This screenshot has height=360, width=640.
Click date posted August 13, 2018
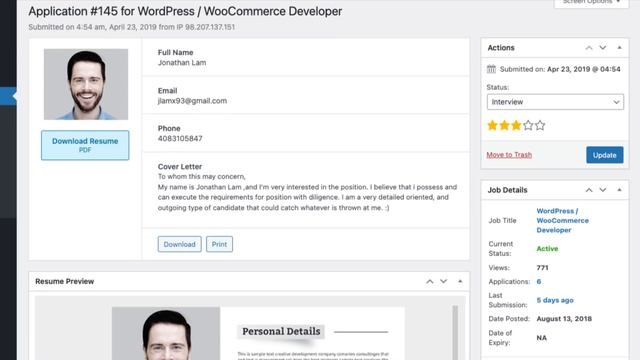pyautogui.click(x=564, y=319)
